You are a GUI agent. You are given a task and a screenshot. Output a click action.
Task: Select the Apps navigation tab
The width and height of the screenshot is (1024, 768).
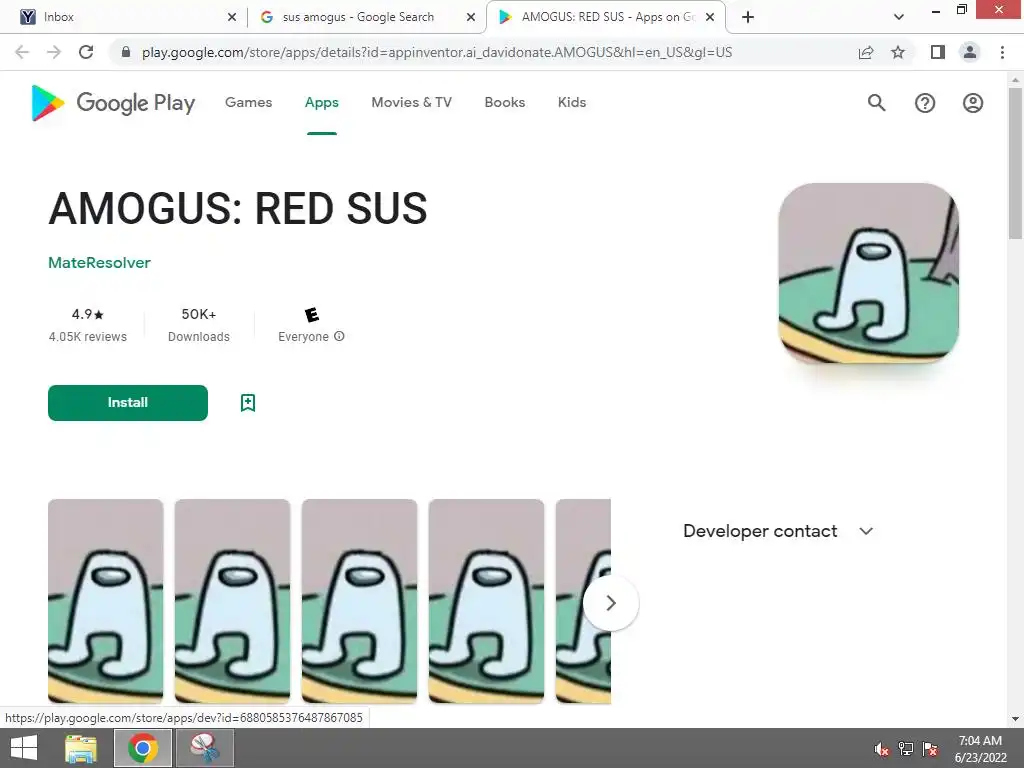tap(321, 103)
